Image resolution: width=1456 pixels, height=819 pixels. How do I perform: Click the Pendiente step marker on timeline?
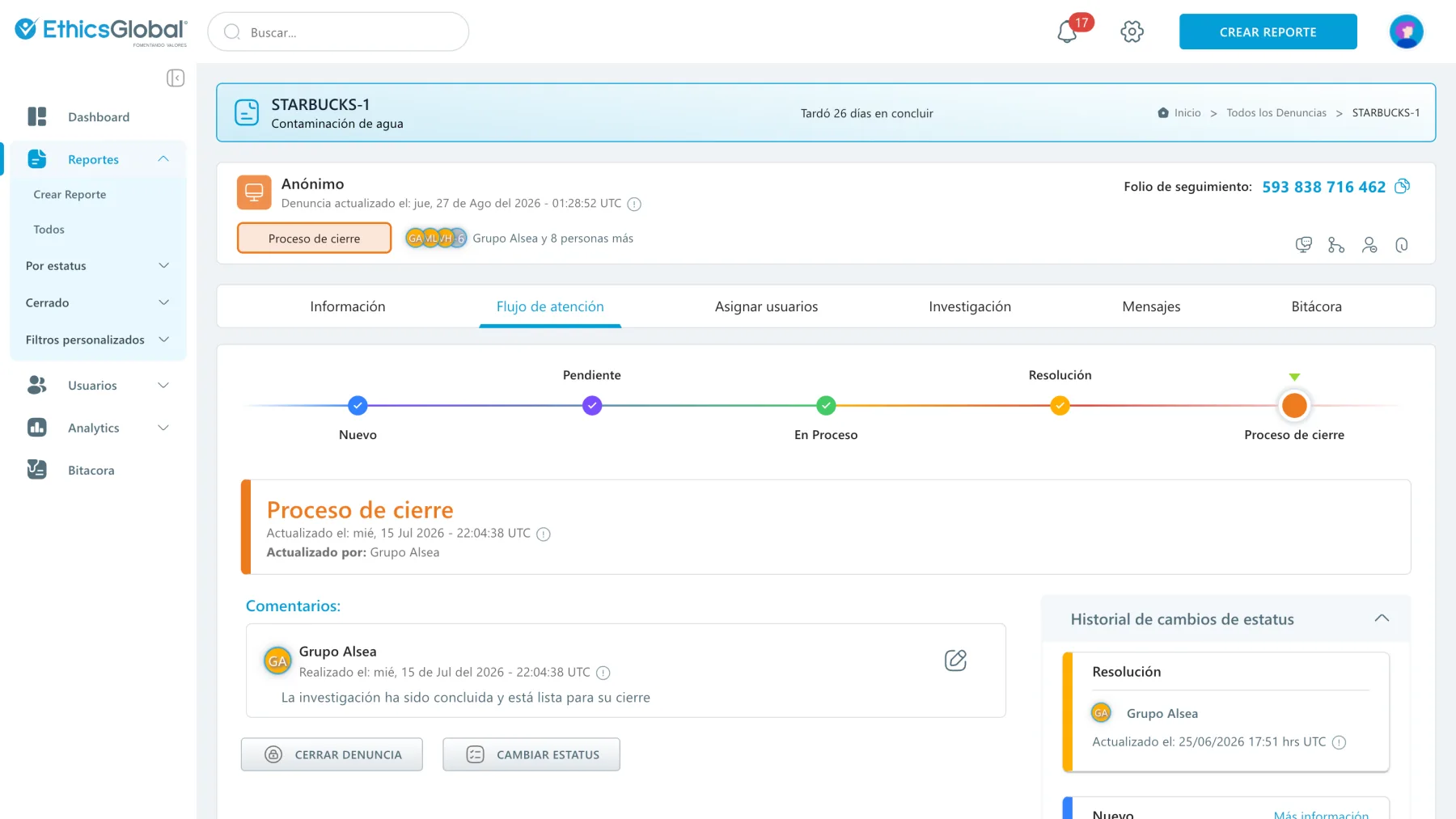pos(592,405)
